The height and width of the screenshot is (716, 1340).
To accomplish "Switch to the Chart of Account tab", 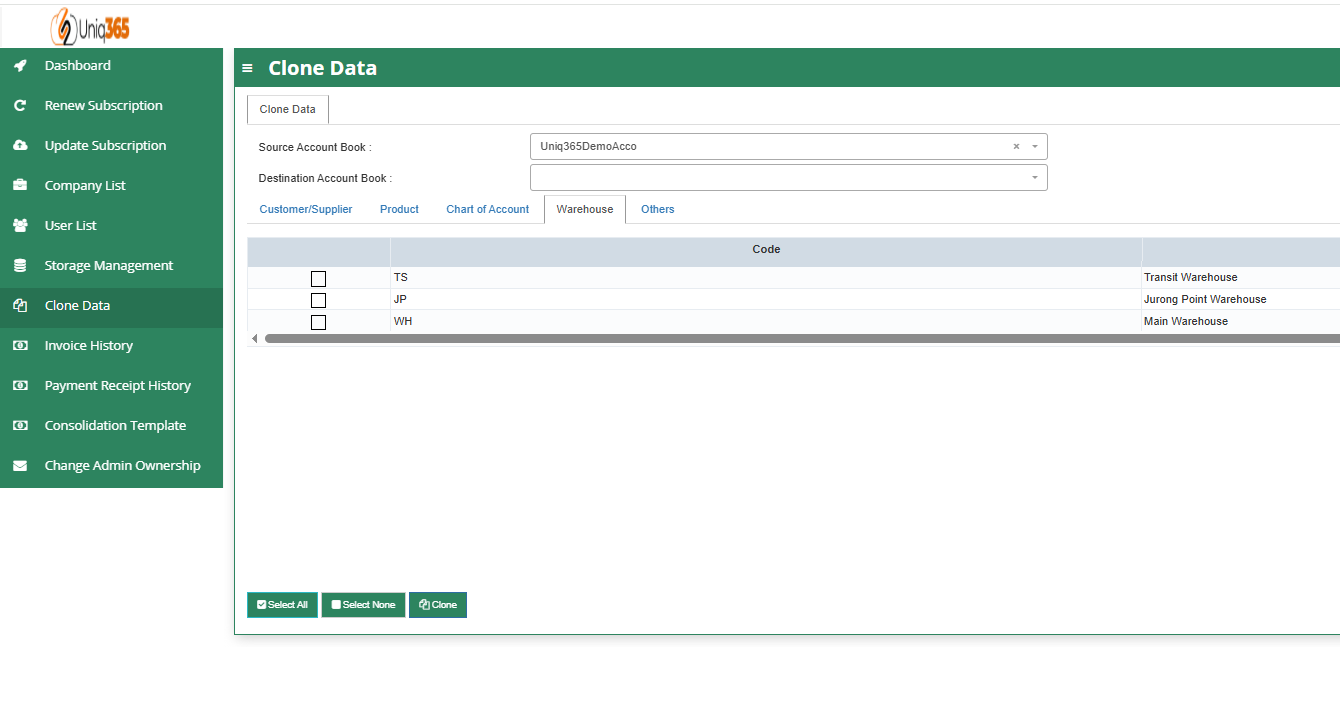I will (487, 210).
